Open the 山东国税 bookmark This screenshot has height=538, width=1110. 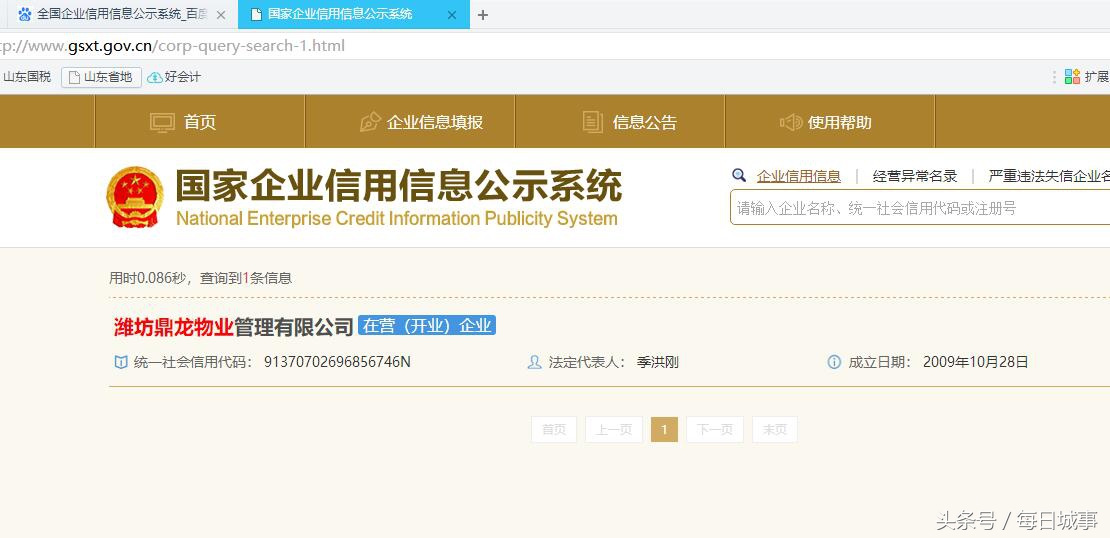coord(27,77)
